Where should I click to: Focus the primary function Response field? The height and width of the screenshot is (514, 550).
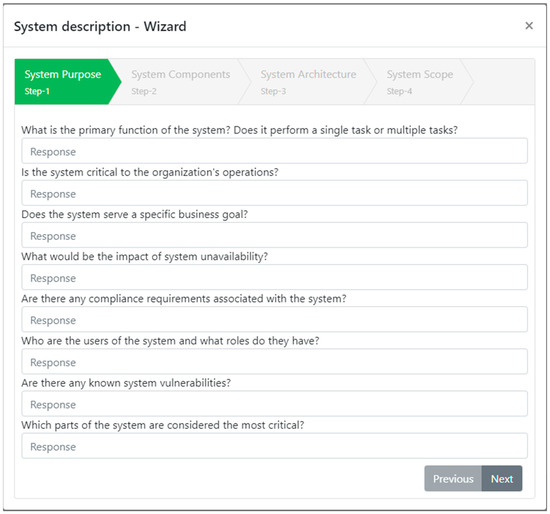[x=274, y=151]
